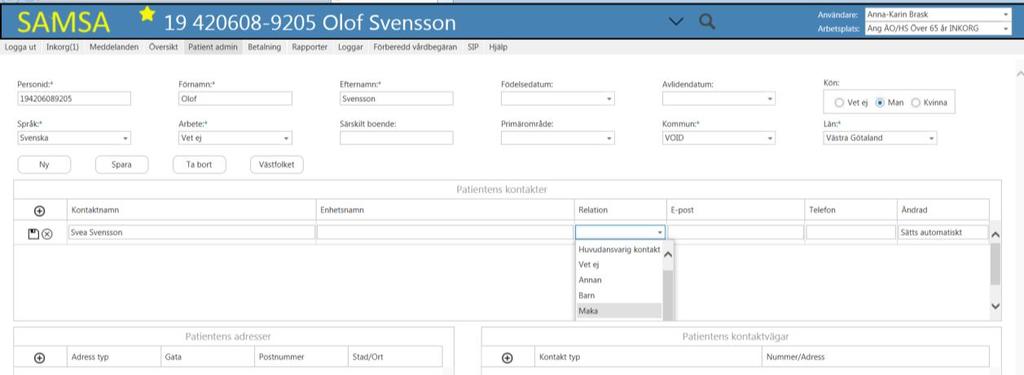
Task: Open the Rapporter menu
Action: [x=310, y=47]
